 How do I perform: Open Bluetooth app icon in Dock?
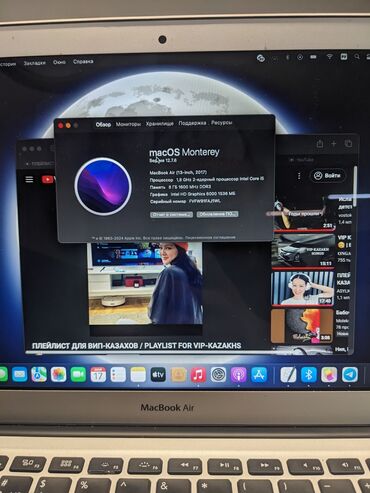pos(309,375)
